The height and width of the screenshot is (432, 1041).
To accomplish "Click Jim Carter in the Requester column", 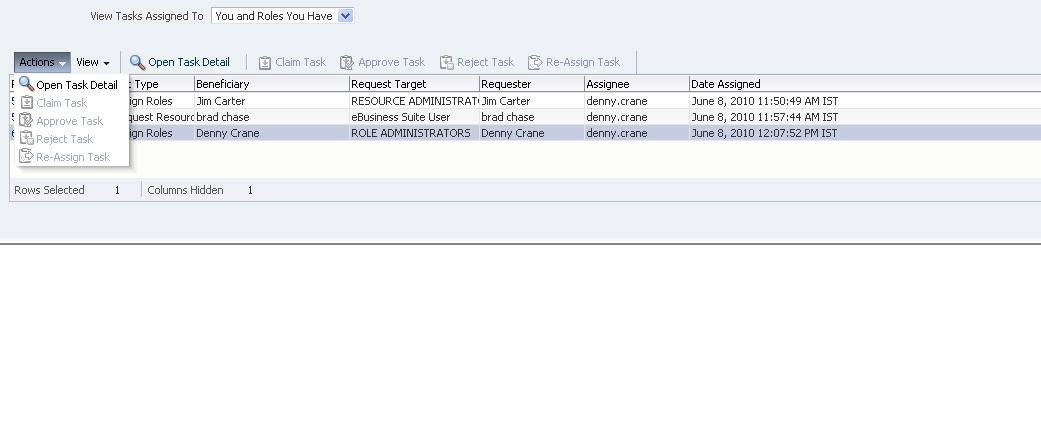I will click(x=532, y=102).
